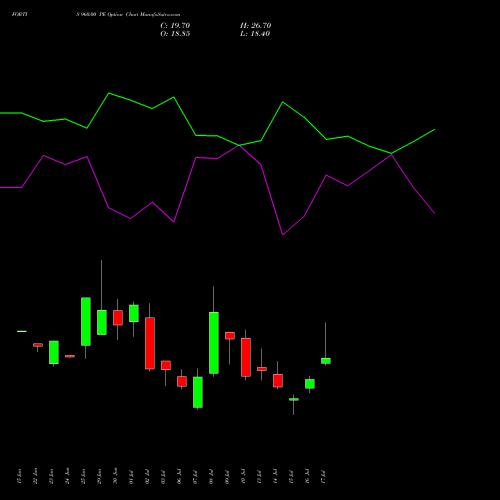Select the 30 Jun date label

pyautogui.click(x=115, y=476)
